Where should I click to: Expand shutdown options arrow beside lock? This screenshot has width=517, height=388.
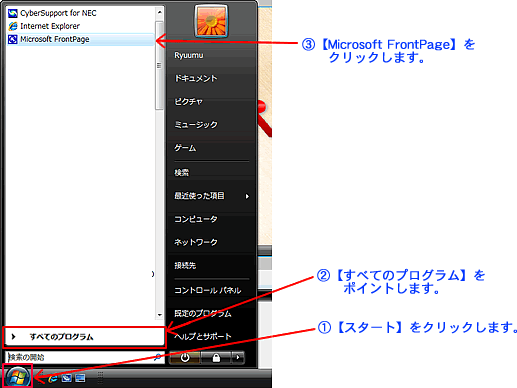click(x=238, y=358)
